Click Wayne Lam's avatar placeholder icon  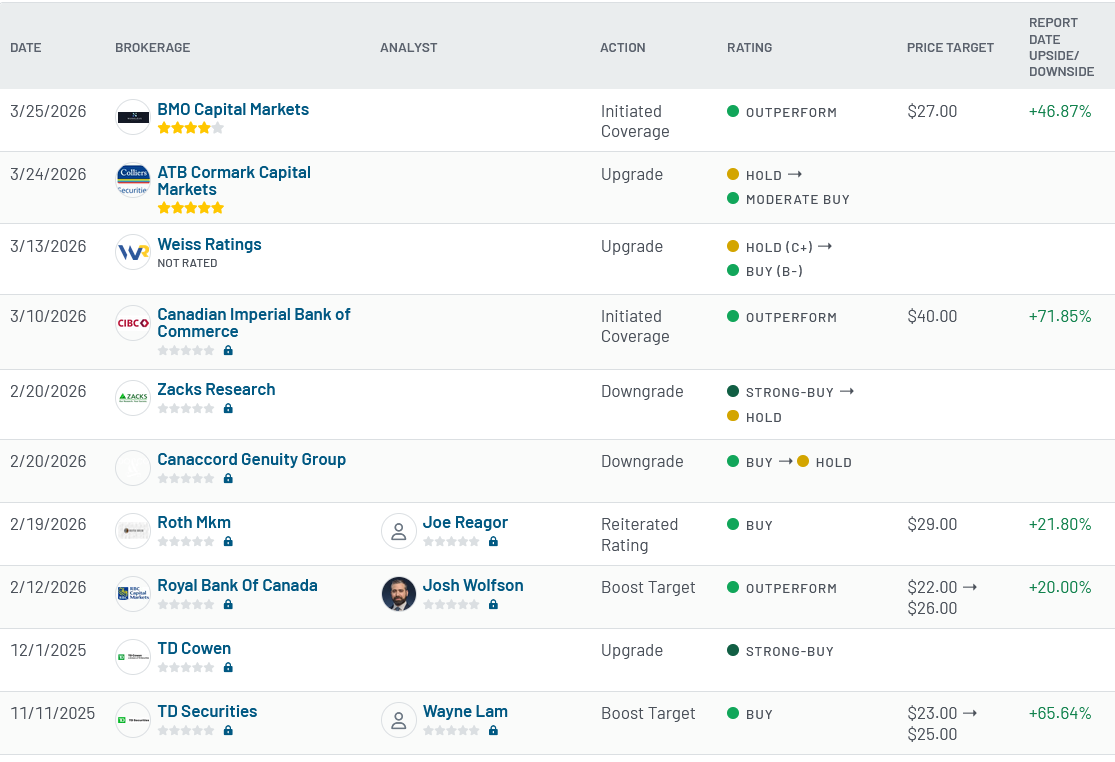click(x=399, y=720)
